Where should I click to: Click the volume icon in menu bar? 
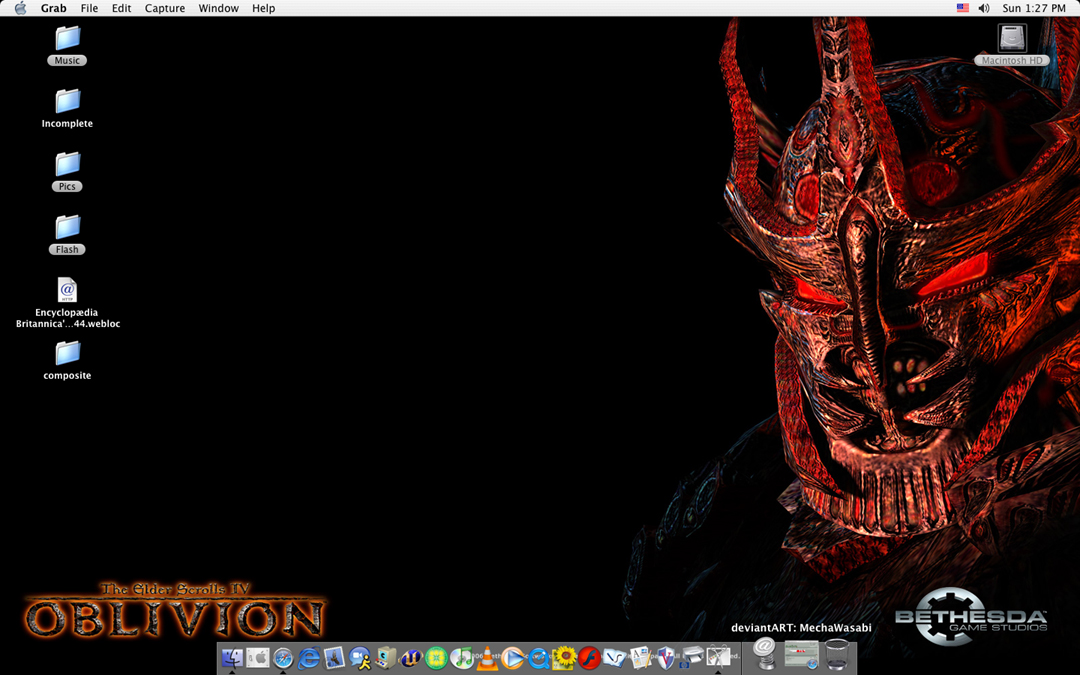[x=984, y=8]
